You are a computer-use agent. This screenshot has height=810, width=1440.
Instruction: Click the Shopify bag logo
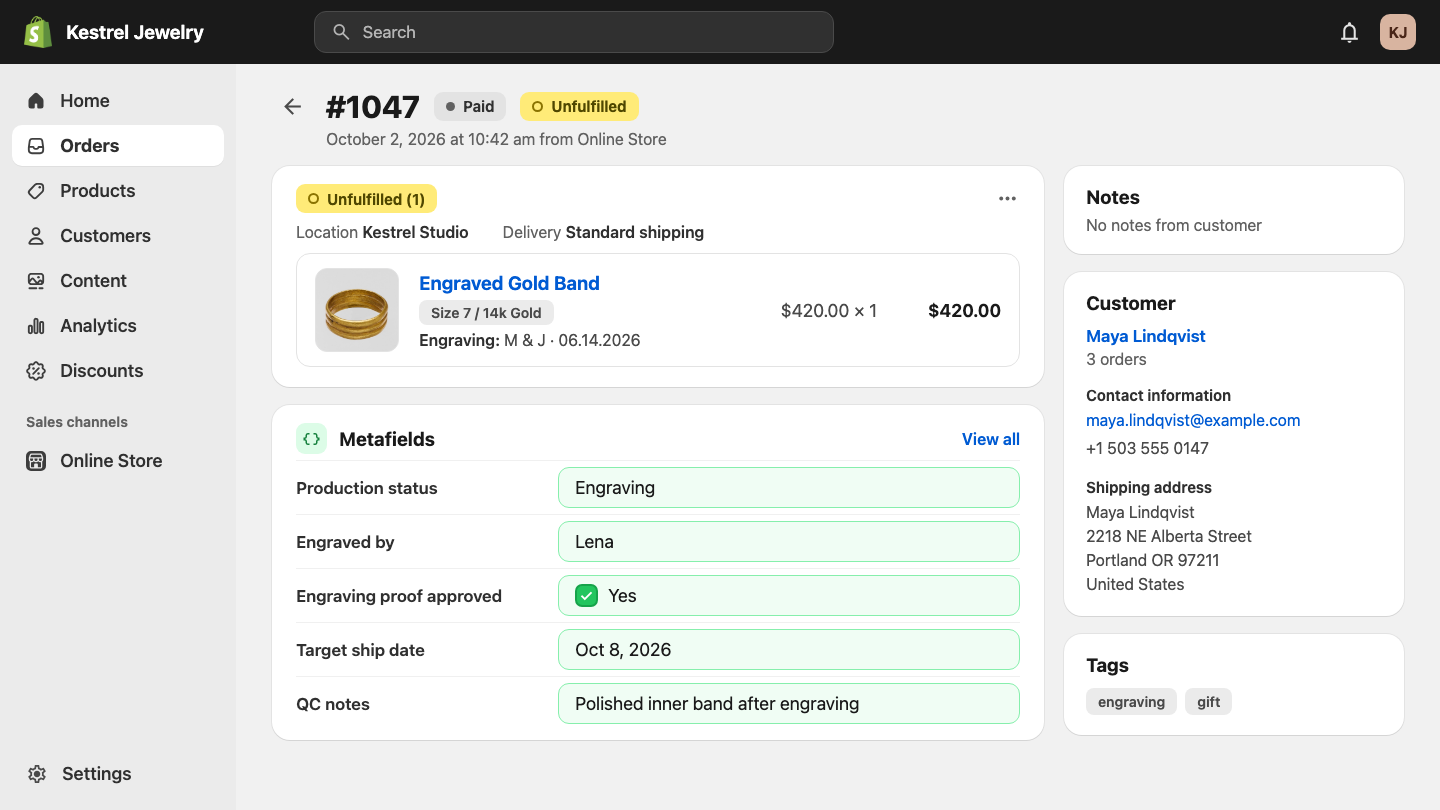(38, 32)
